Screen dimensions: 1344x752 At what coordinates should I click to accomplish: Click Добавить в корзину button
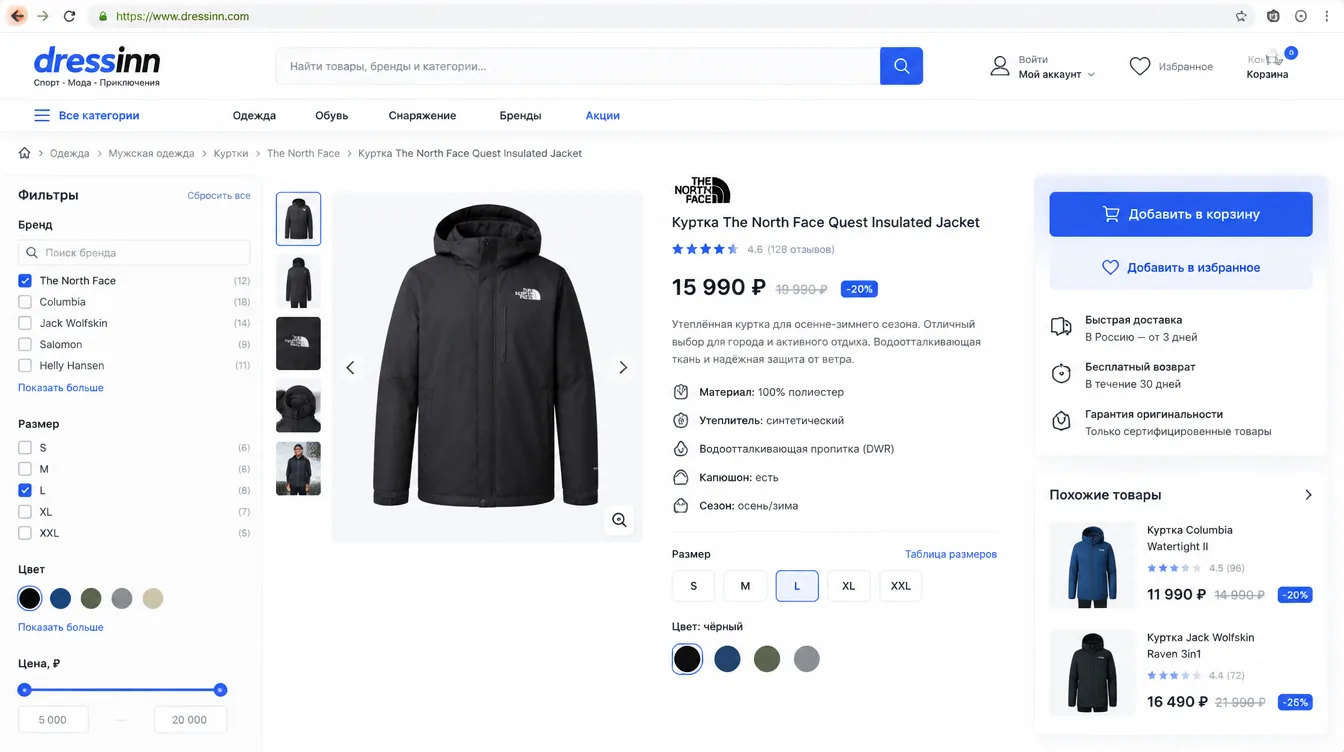(x=1180, y=214)
